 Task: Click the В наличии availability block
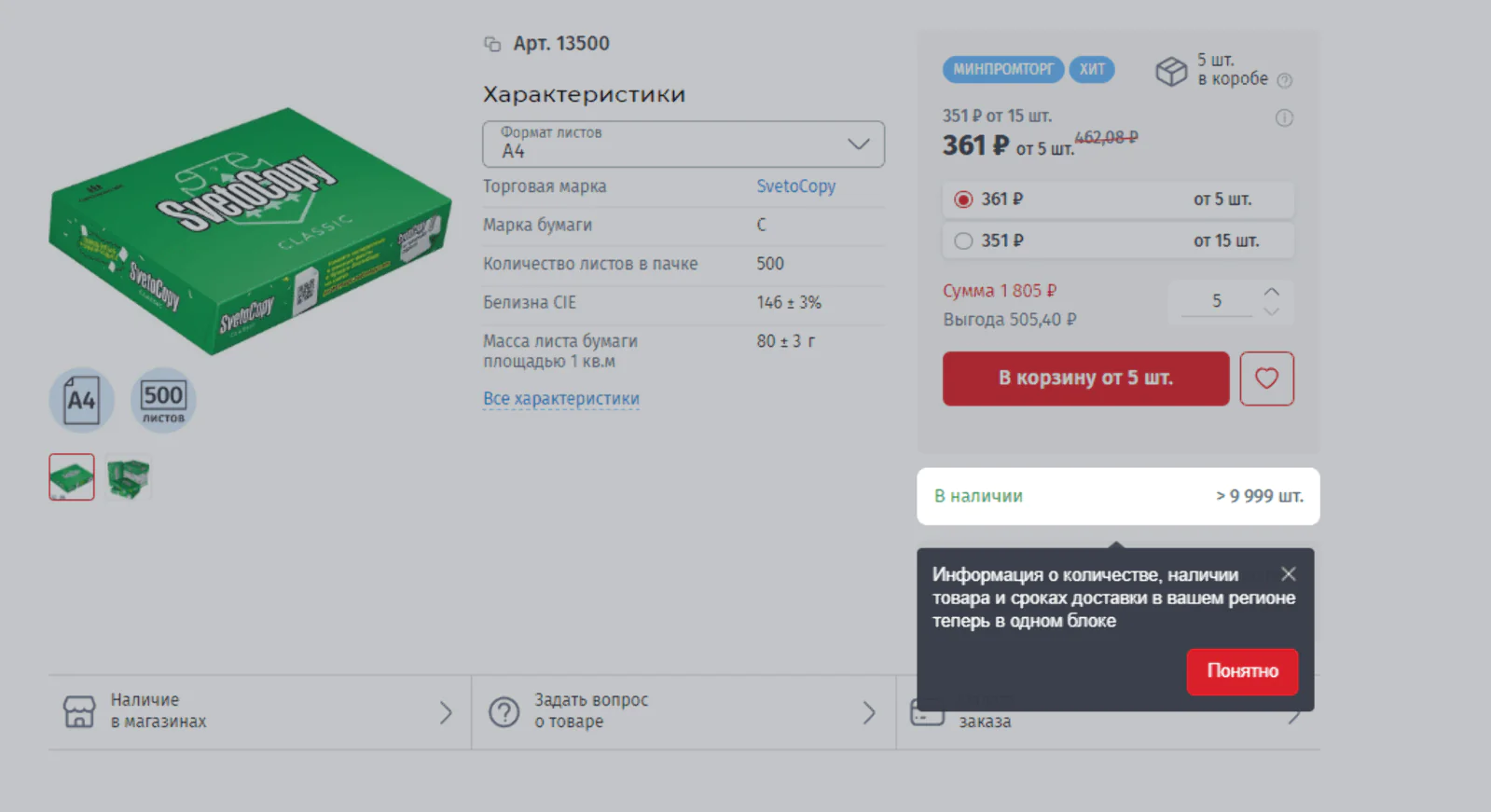pyautogui.click(x=1118, y=496)
